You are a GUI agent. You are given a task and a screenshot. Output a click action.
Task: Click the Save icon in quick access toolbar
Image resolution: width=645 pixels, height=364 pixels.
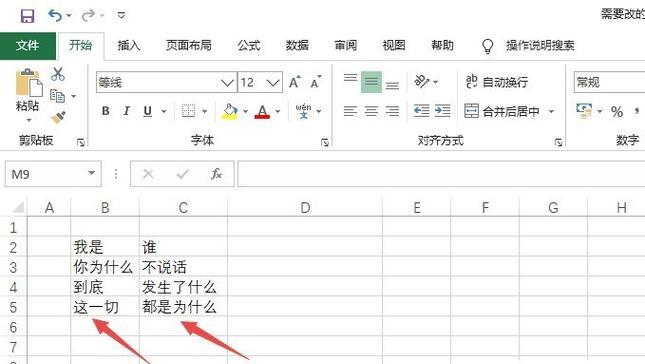click(28, 16)
